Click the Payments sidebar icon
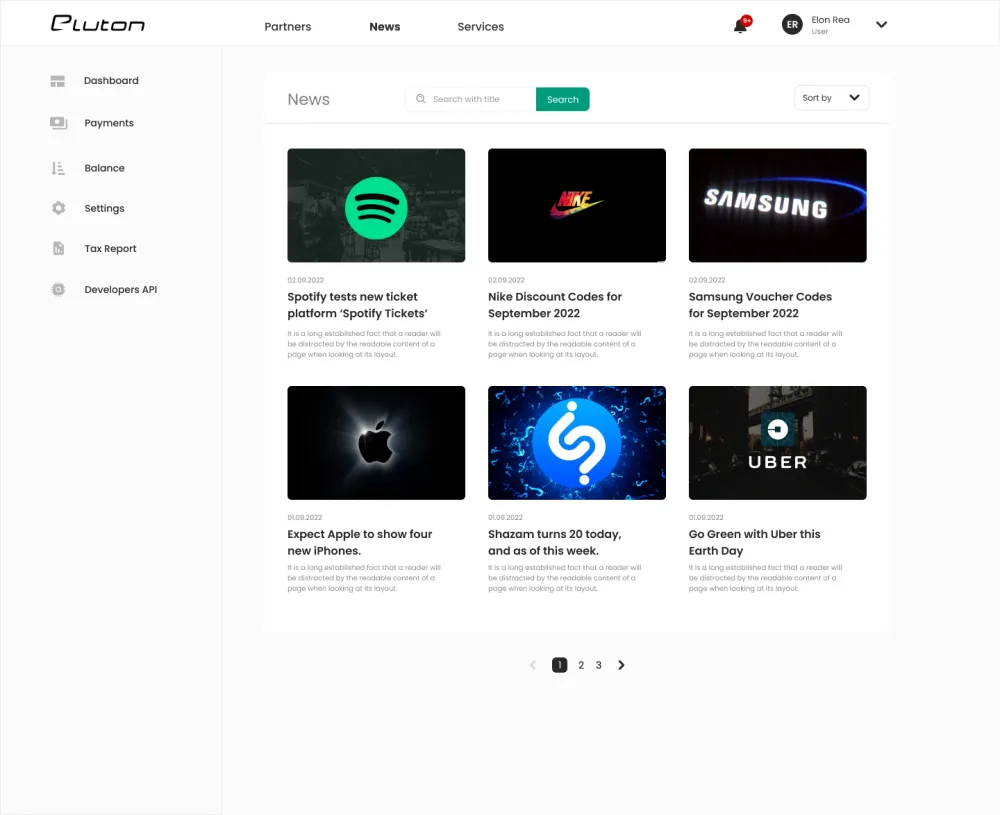 point(58,123)
